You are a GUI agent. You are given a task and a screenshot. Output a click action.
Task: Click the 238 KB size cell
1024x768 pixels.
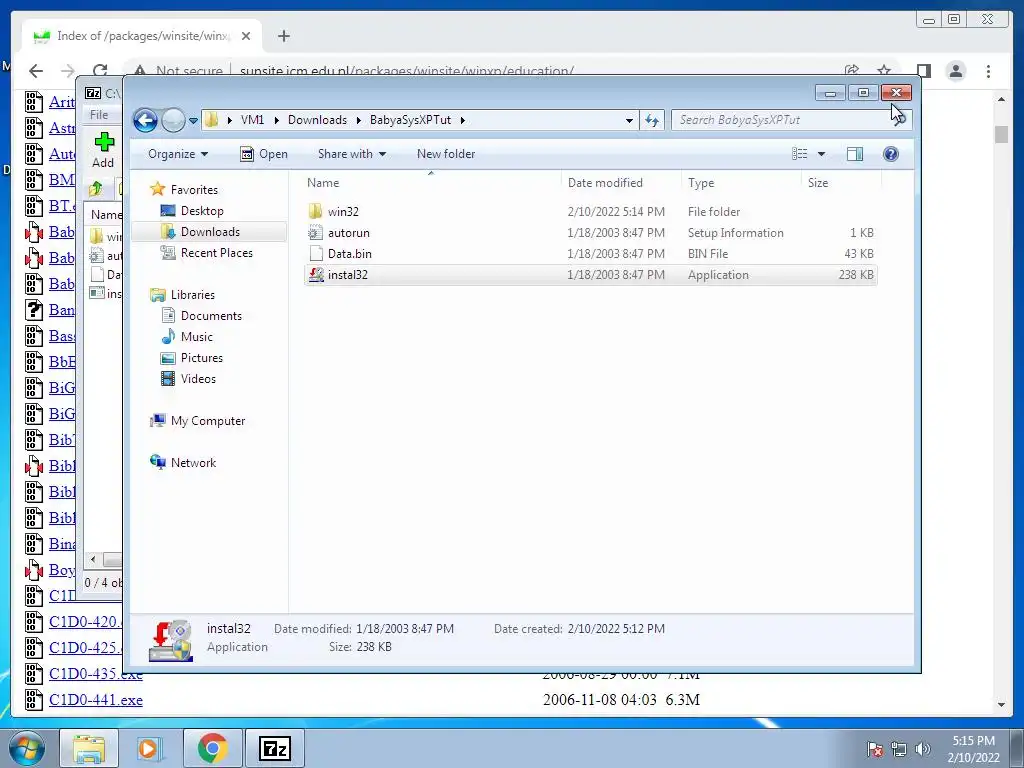(856, 275)
